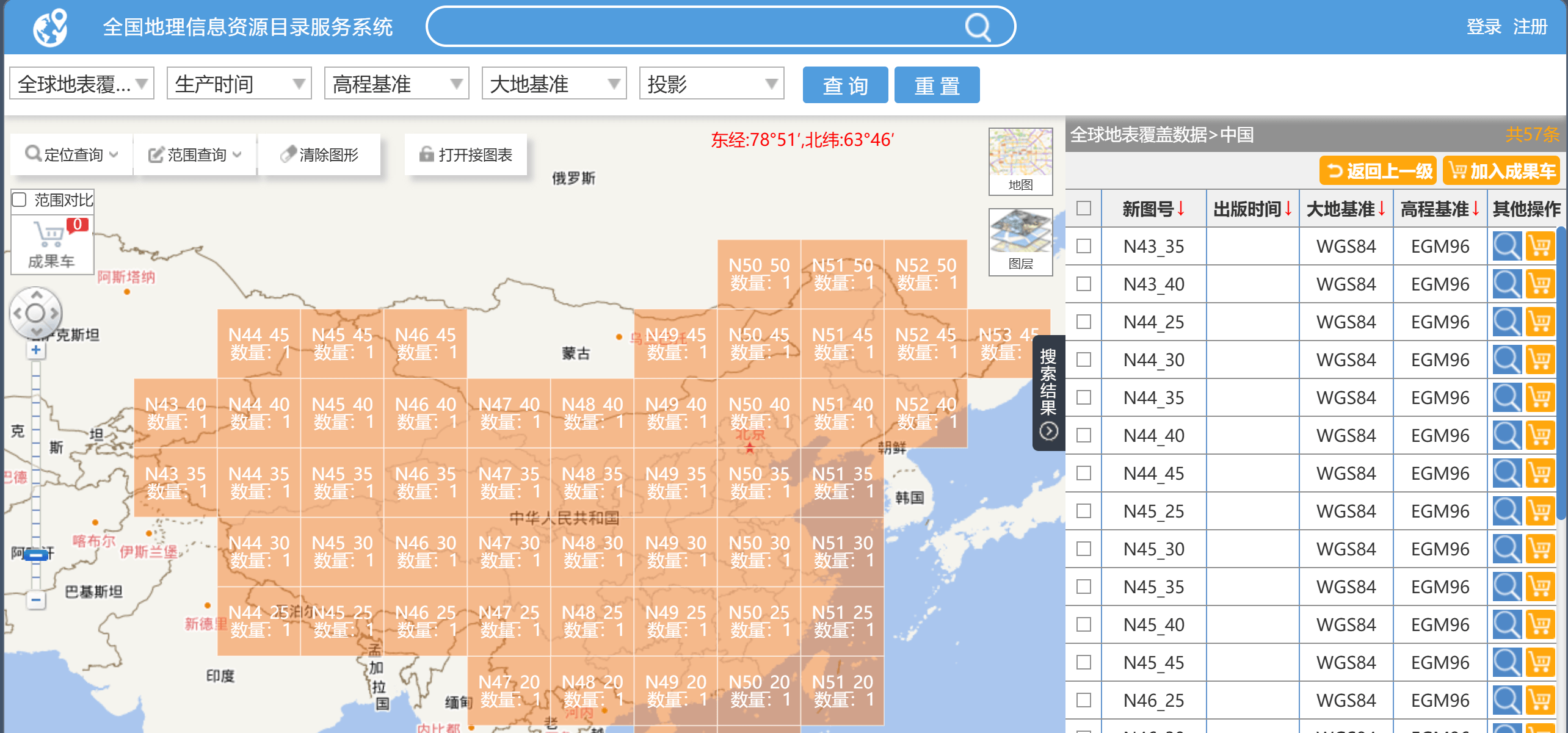
Task: Add N45_35 to cart icon
Action: point(1540,587)
